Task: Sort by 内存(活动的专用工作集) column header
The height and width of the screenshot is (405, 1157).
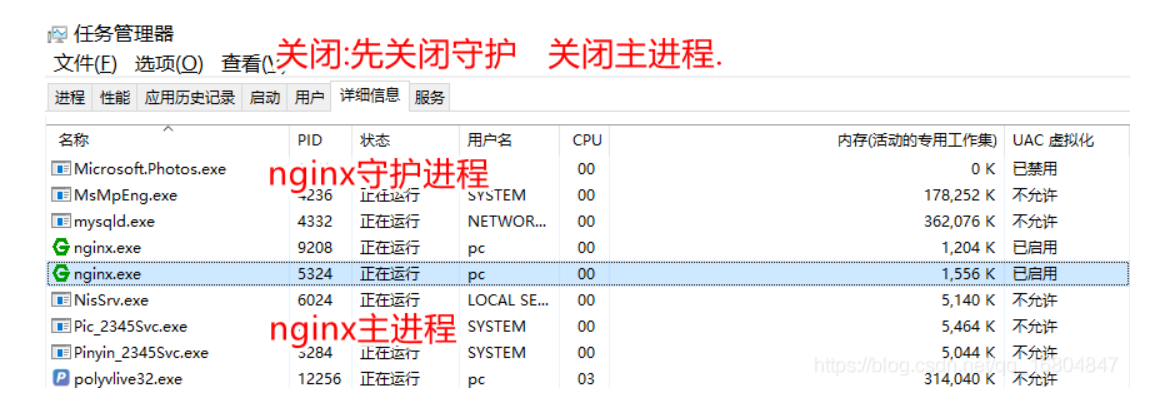Action: 808,139
